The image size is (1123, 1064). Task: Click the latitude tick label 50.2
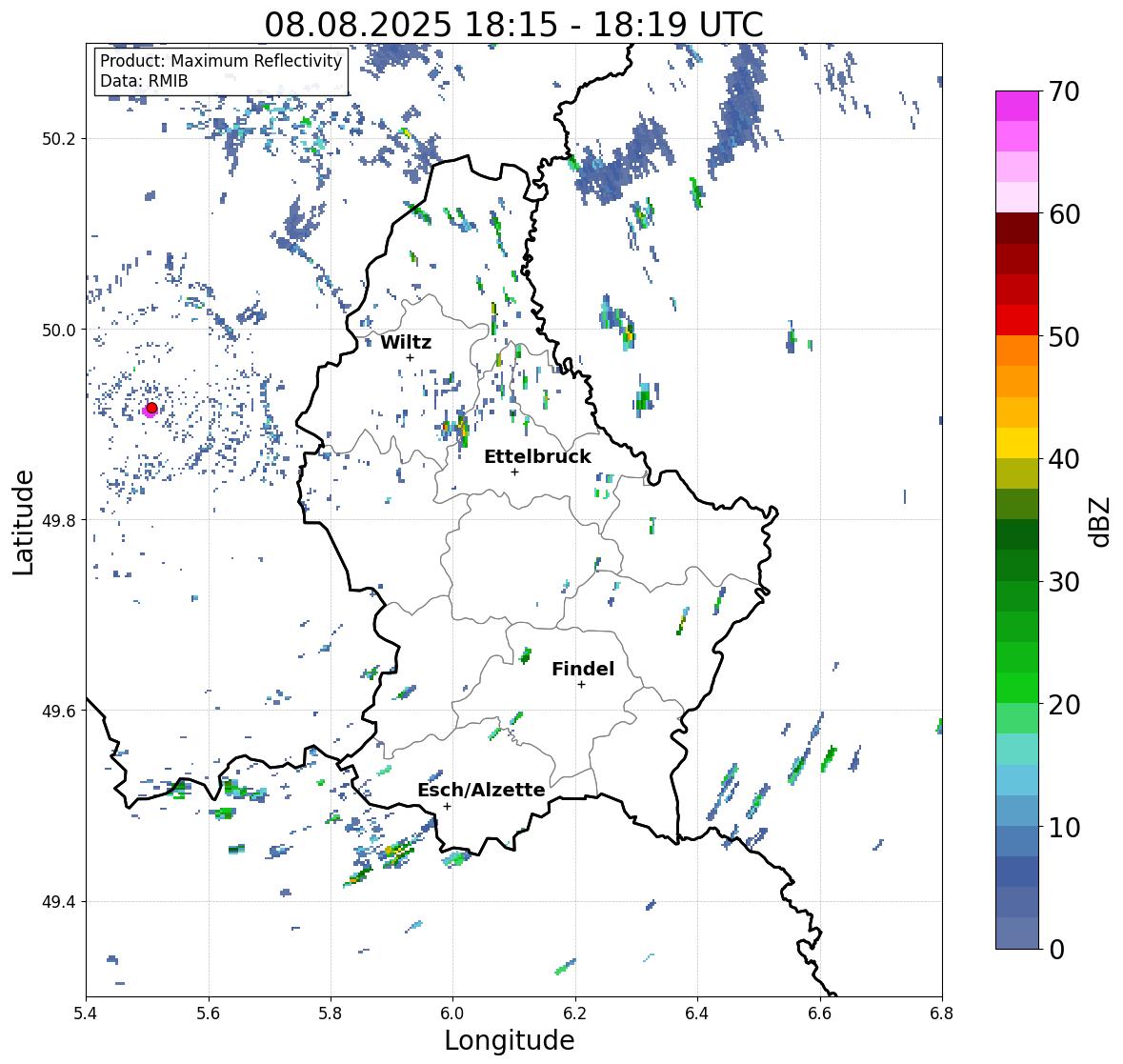pos(59,139)
